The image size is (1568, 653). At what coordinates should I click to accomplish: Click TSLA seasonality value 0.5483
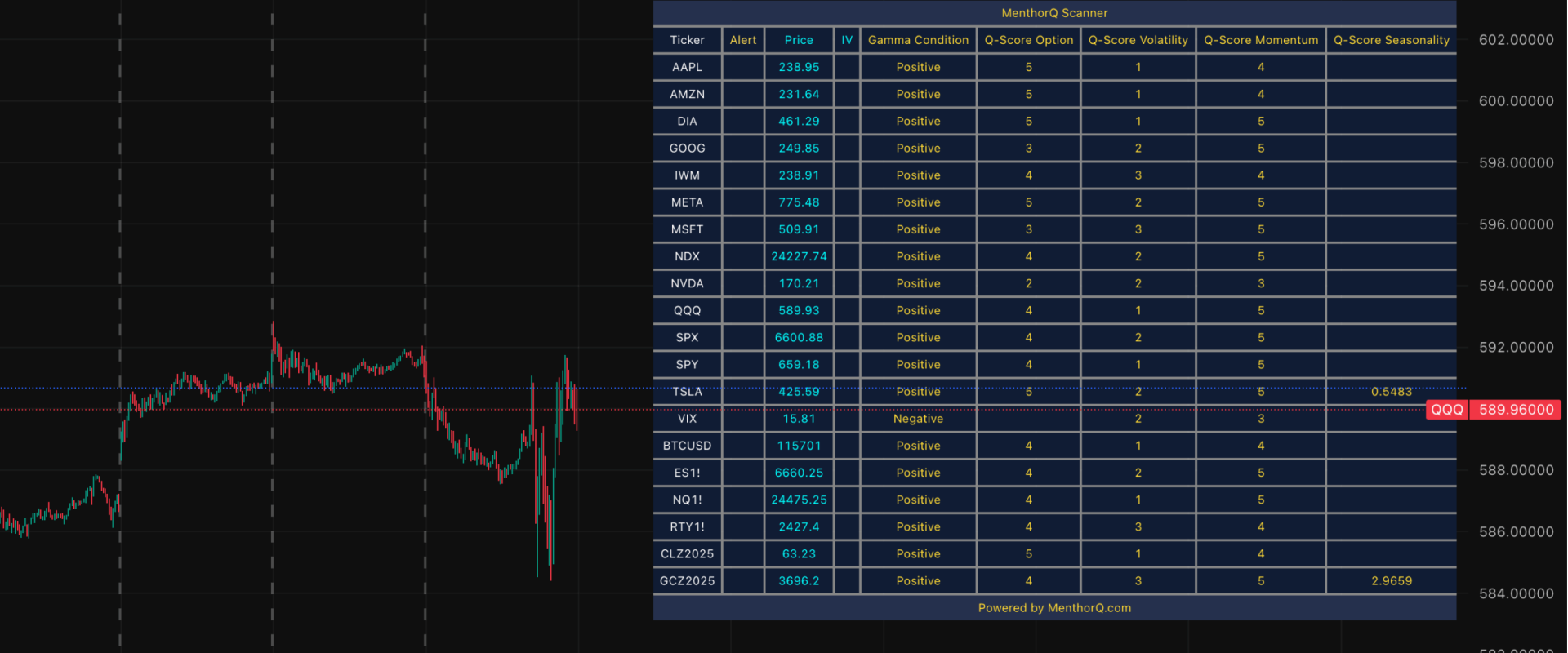[1392, 391]
